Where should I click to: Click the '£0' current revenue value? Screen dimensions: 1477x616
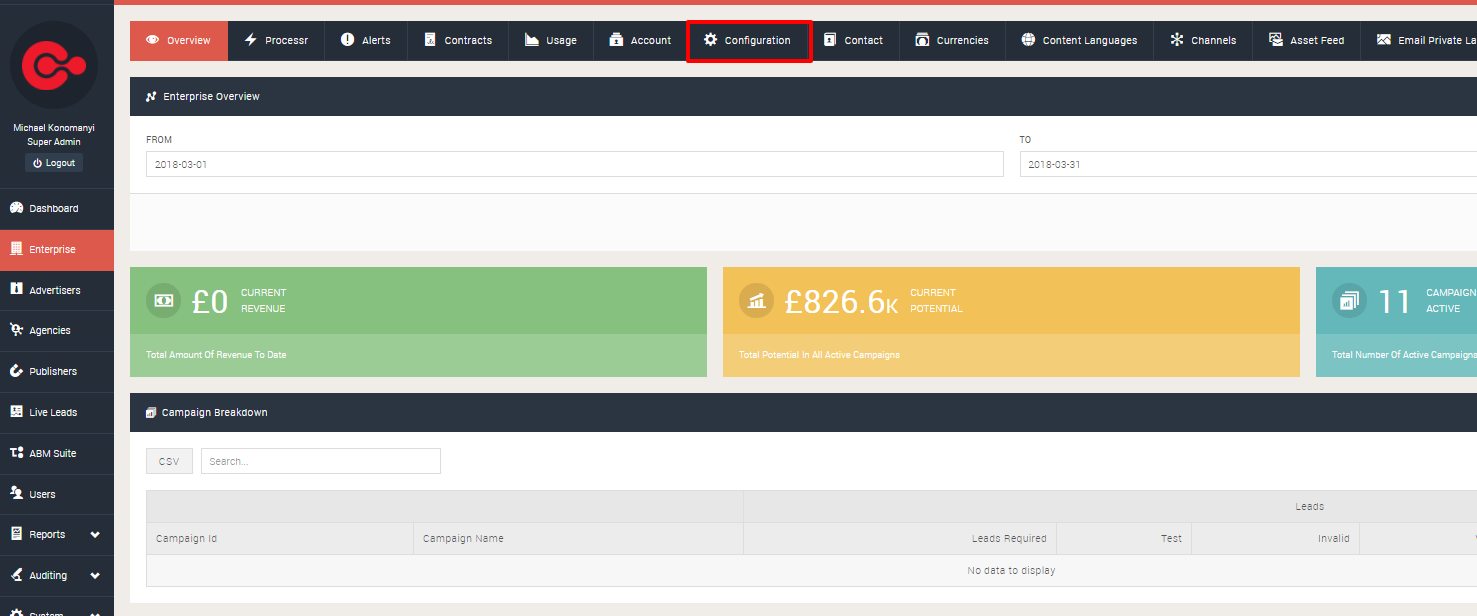pyautogui.click(x=210, y=301)
